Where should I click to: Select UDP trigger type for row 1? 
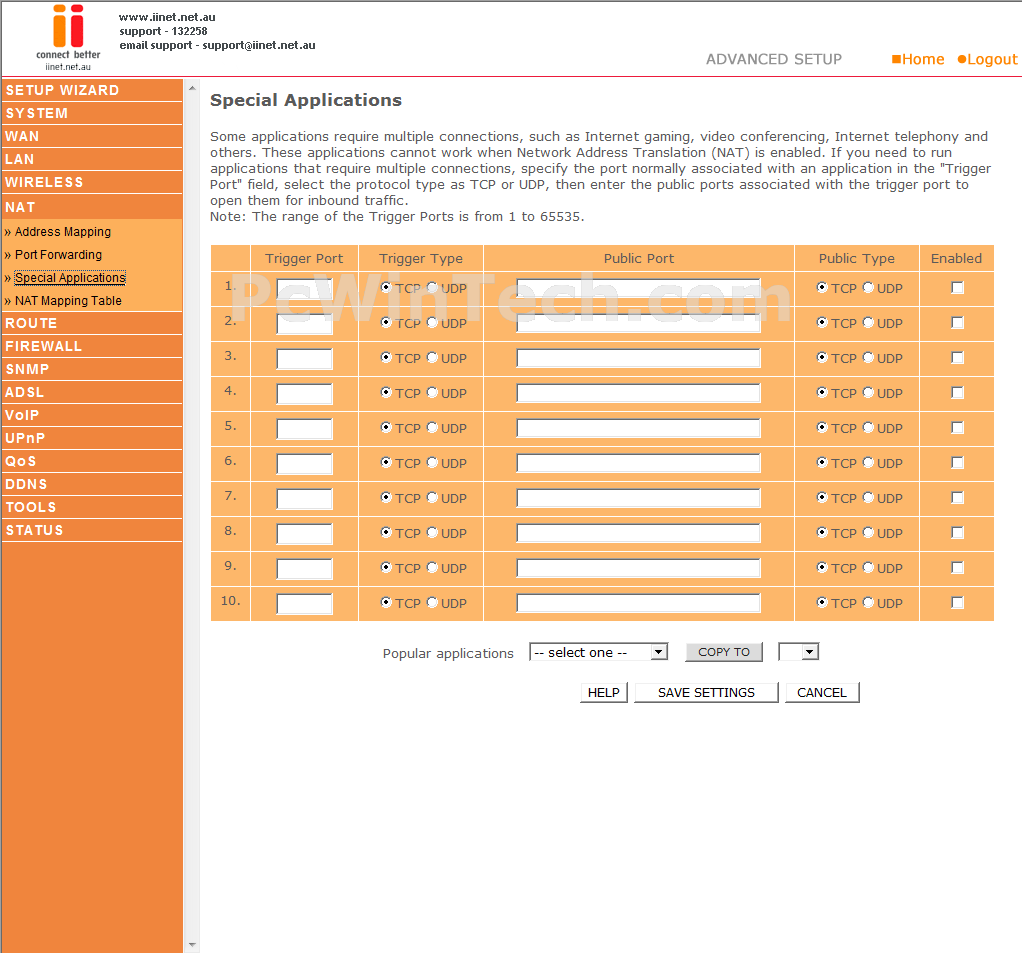coord(432,287)
